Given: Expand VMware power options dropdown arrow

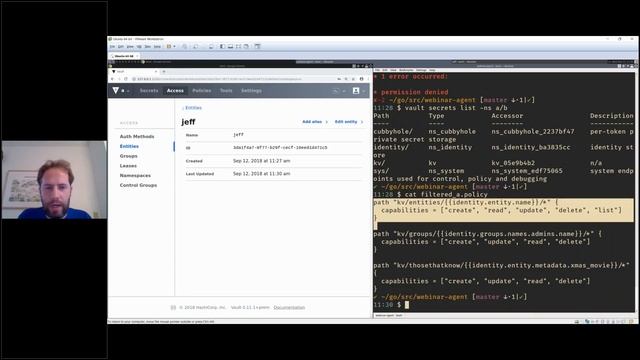Looking at the screenshot, I should coord(174,47).
